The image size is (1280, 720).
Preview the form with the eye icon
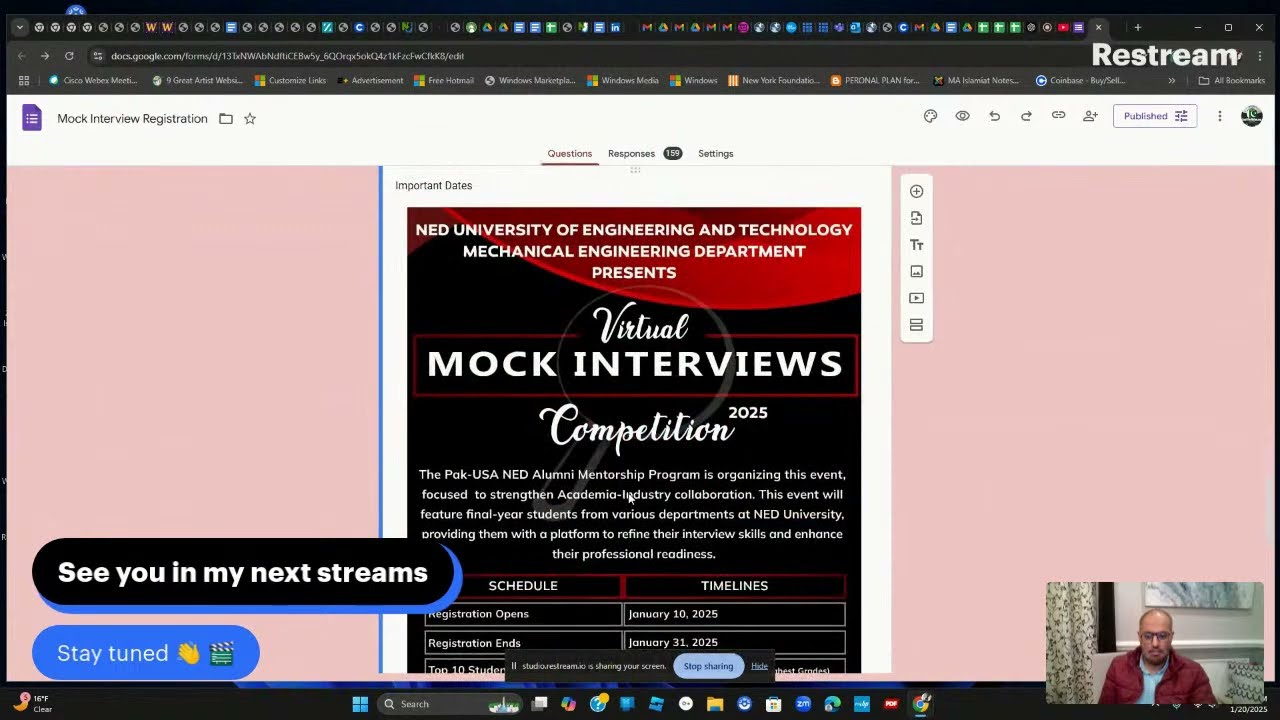962,116
